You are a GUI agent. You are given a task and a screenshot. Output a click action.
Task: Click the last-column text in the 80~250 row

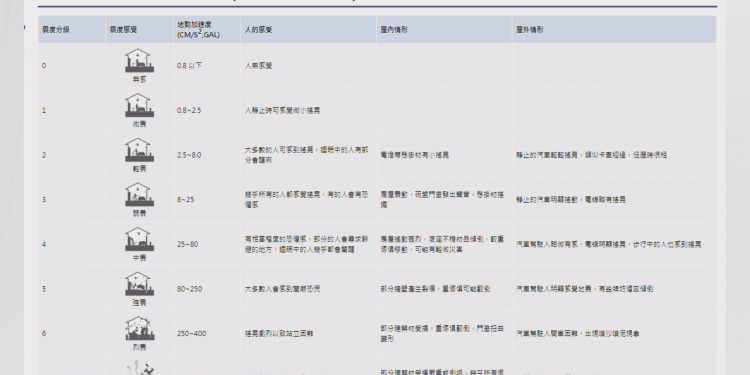point(585,289)
